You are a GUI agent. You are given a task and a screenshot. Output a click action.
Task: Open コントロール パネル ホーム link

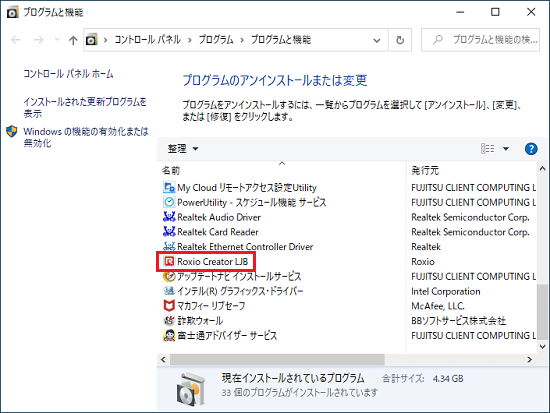point(68,74)
